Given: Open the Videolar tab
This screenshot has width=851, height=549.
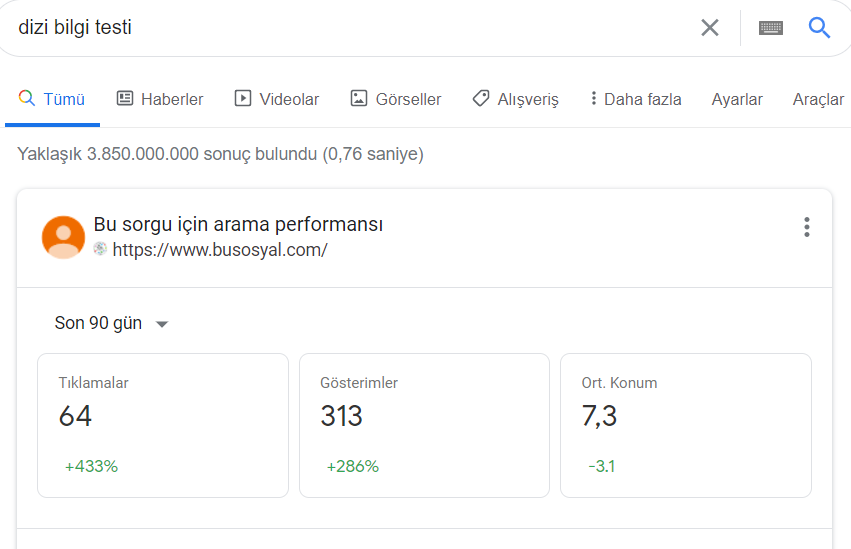Looking at the screenshot, I should pos(277,99).
